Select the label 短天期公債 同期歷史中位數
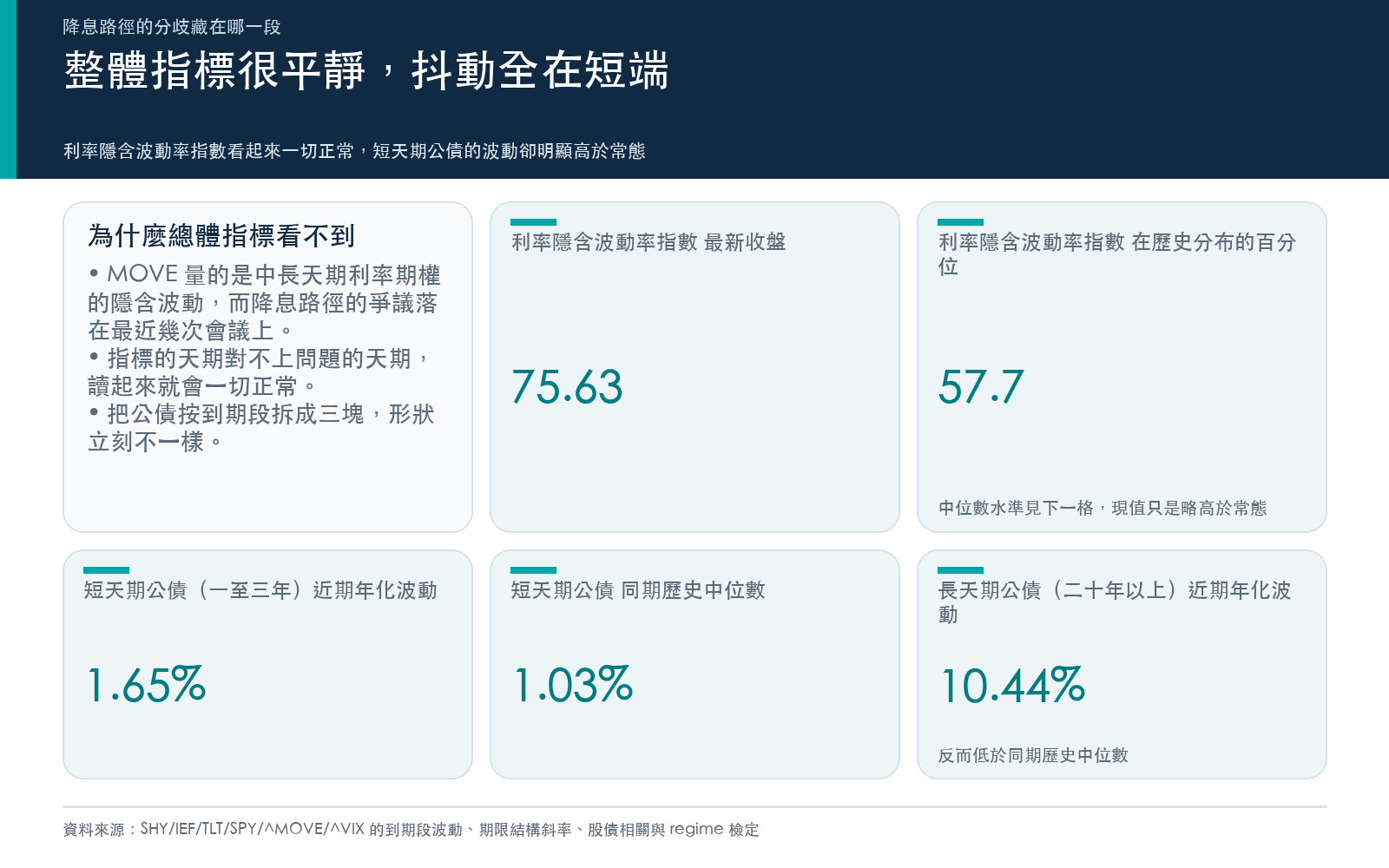The width and height of the screenshot is (1389, 868). click(x=638, y=590)
